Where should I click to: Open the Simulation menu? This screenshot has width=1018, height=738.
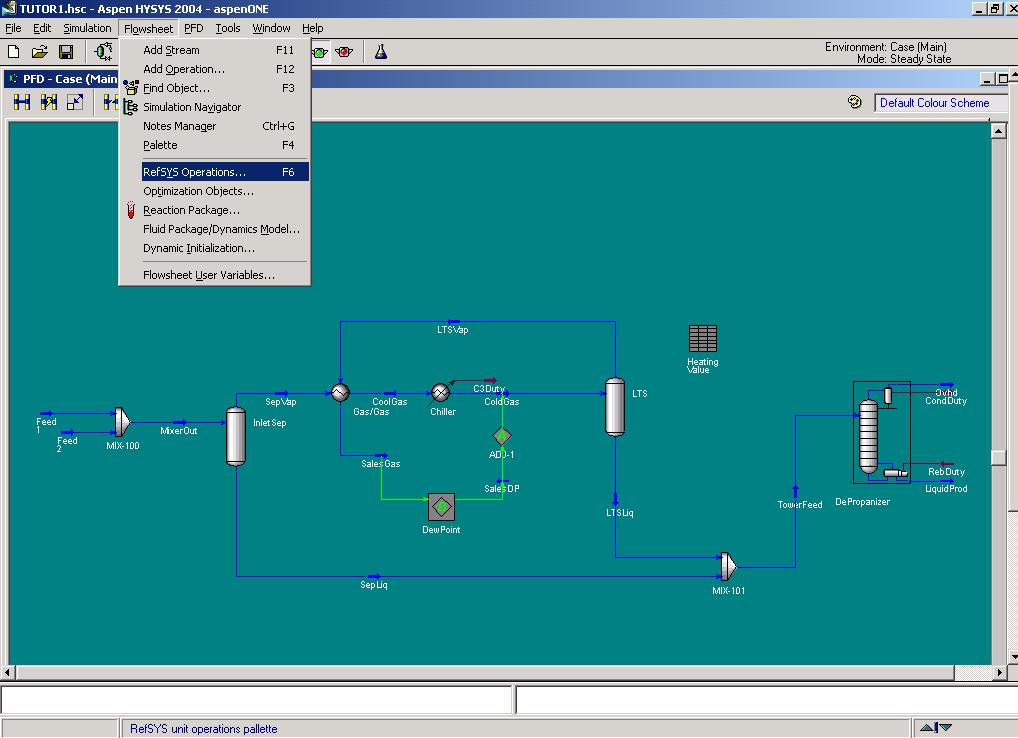point(87,28)
